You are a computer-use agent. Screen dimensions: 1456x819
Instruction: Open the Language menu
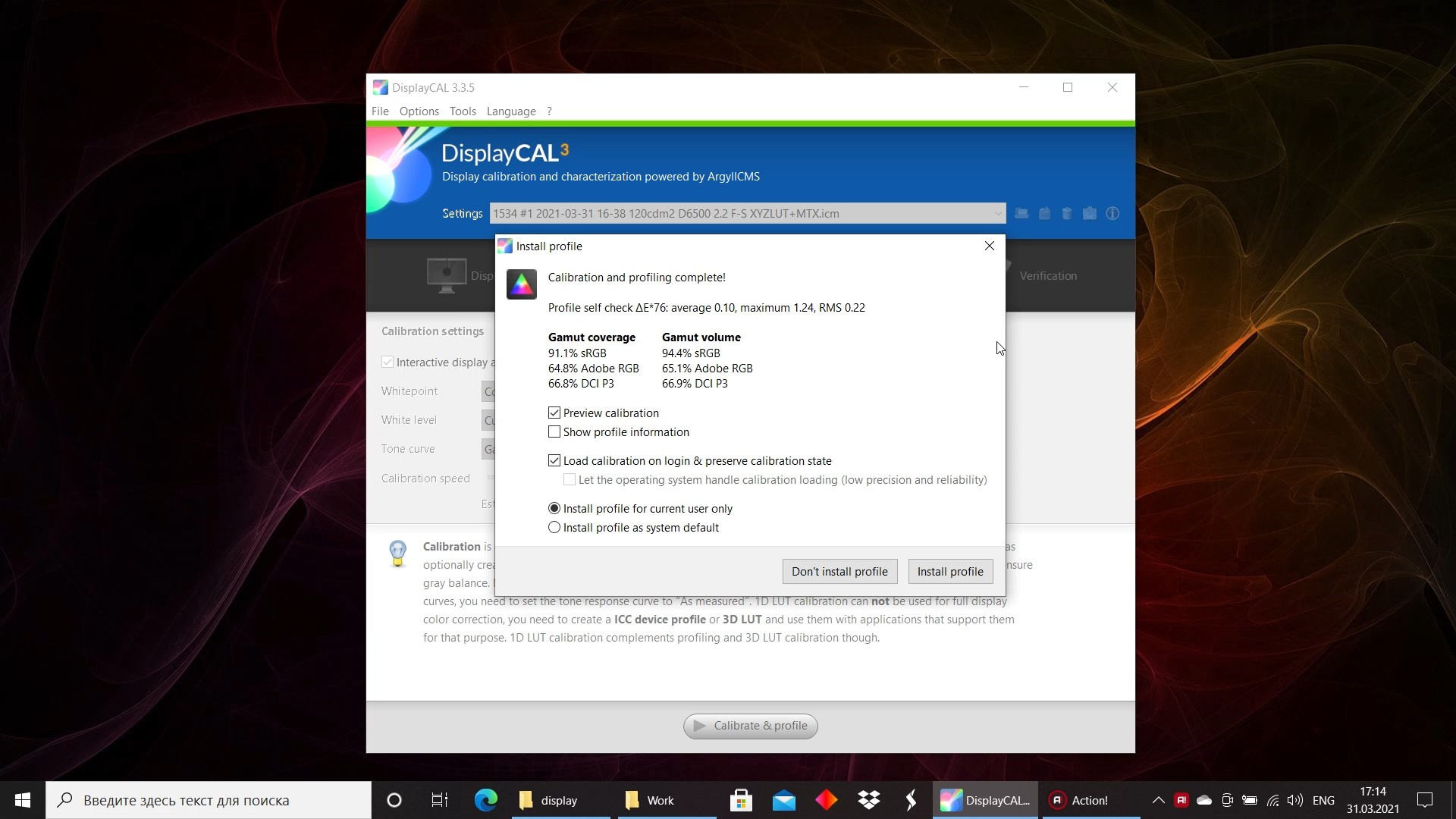click(511, 111)
